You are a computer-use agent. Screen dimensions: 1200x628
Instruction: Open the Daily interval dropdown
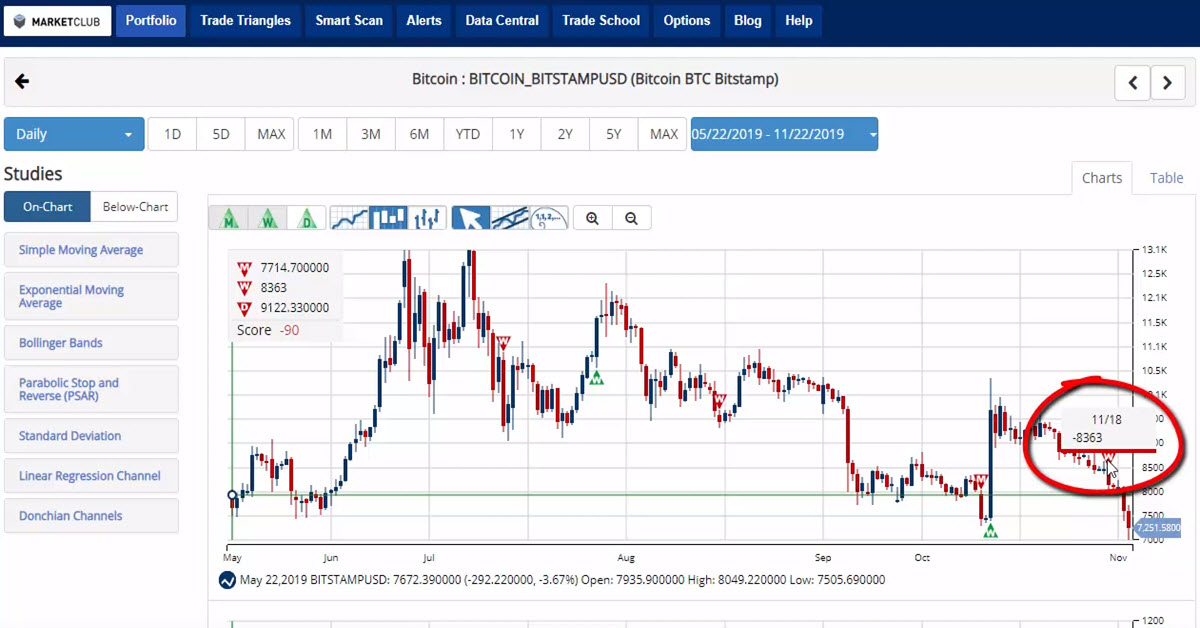74,134
